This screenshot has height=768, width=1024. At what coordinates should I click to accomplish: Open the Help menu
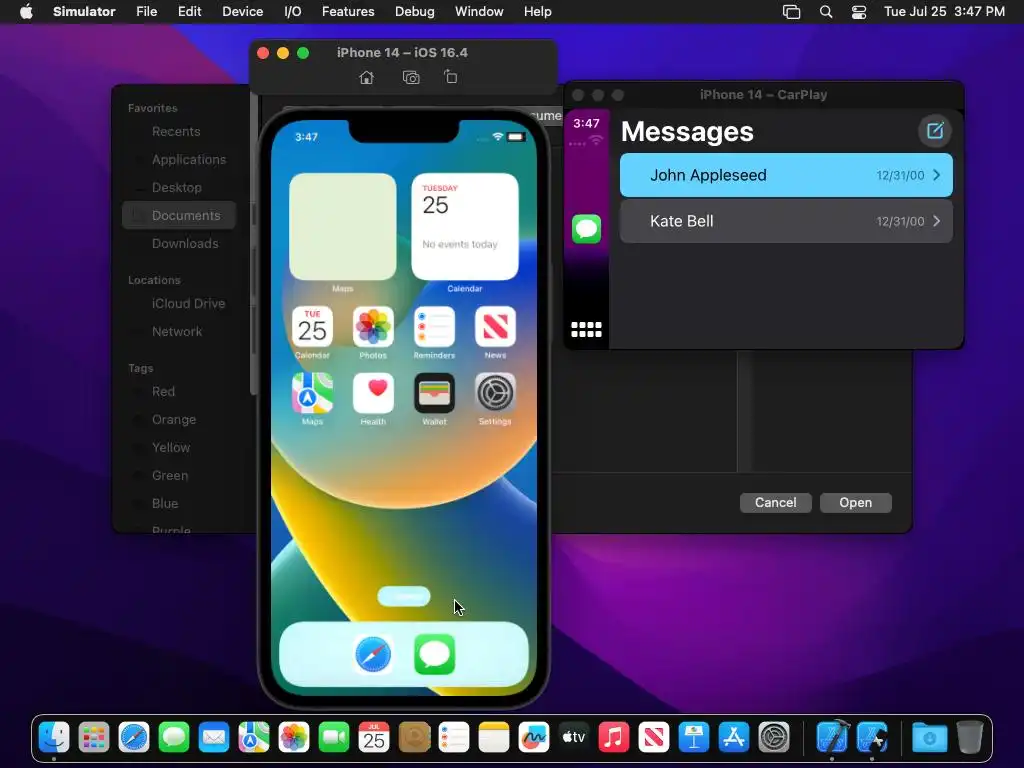pyautogui.click(x=537, y=12)
